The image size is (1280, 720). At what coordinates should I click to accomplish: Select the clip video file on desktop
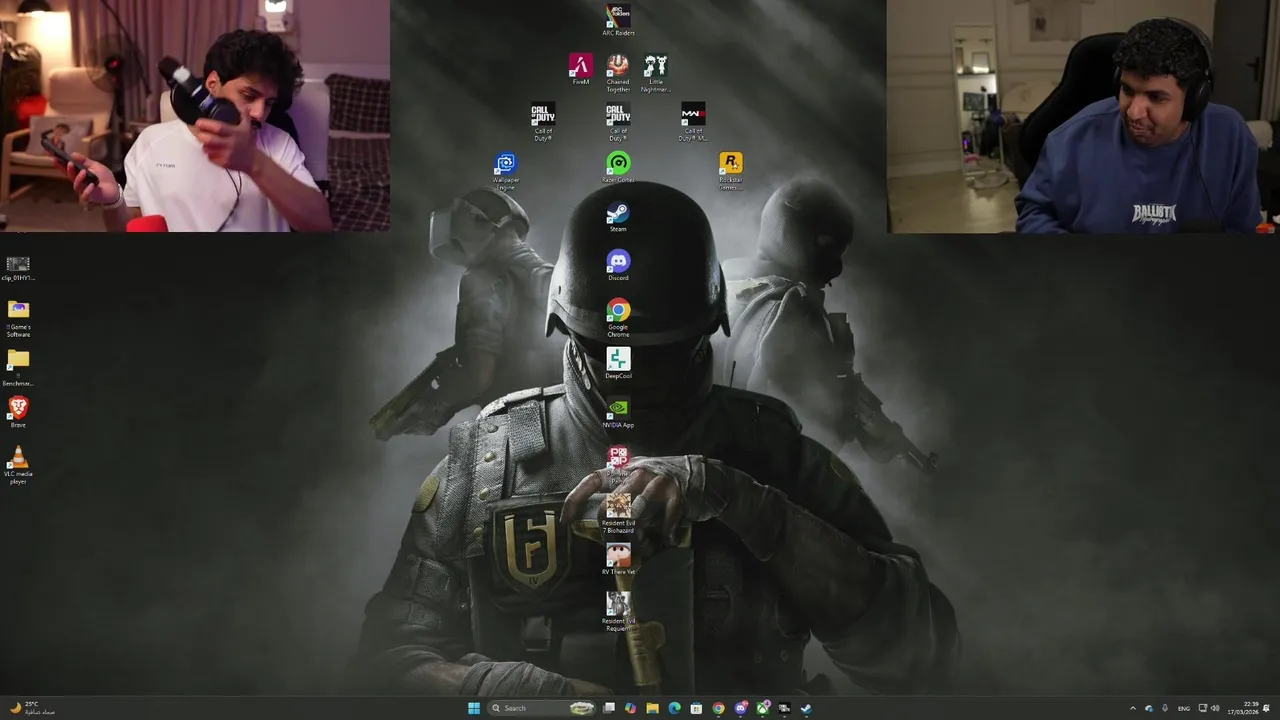click(x=18, y=269)
